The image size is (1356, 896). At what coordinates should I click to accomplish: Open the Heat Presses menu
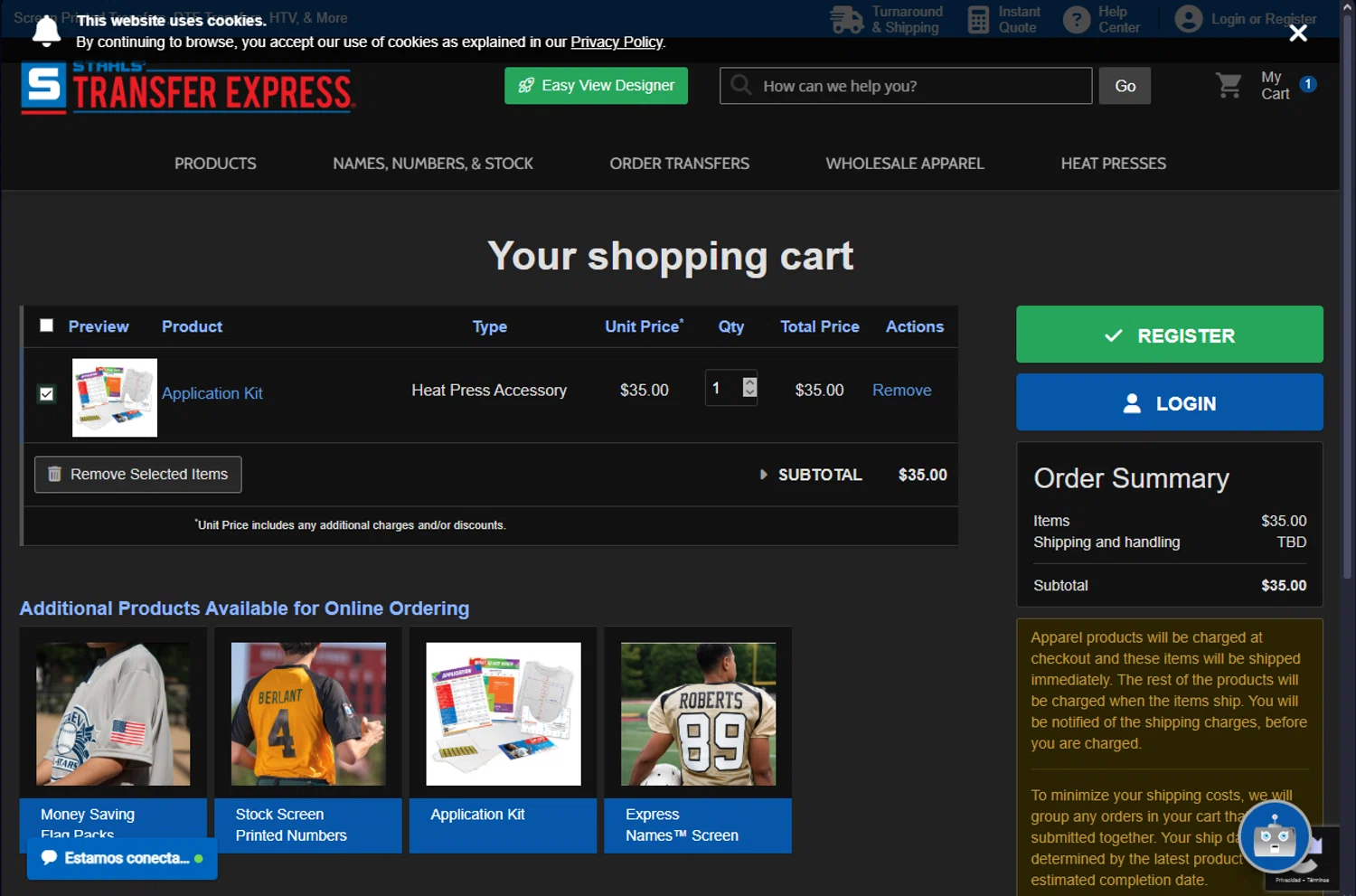coord(1114,164)
